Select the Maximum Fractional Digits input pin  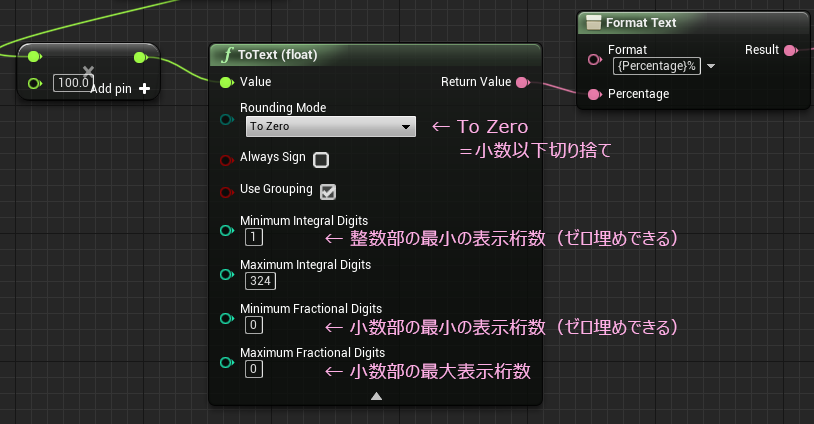(226, 362)
